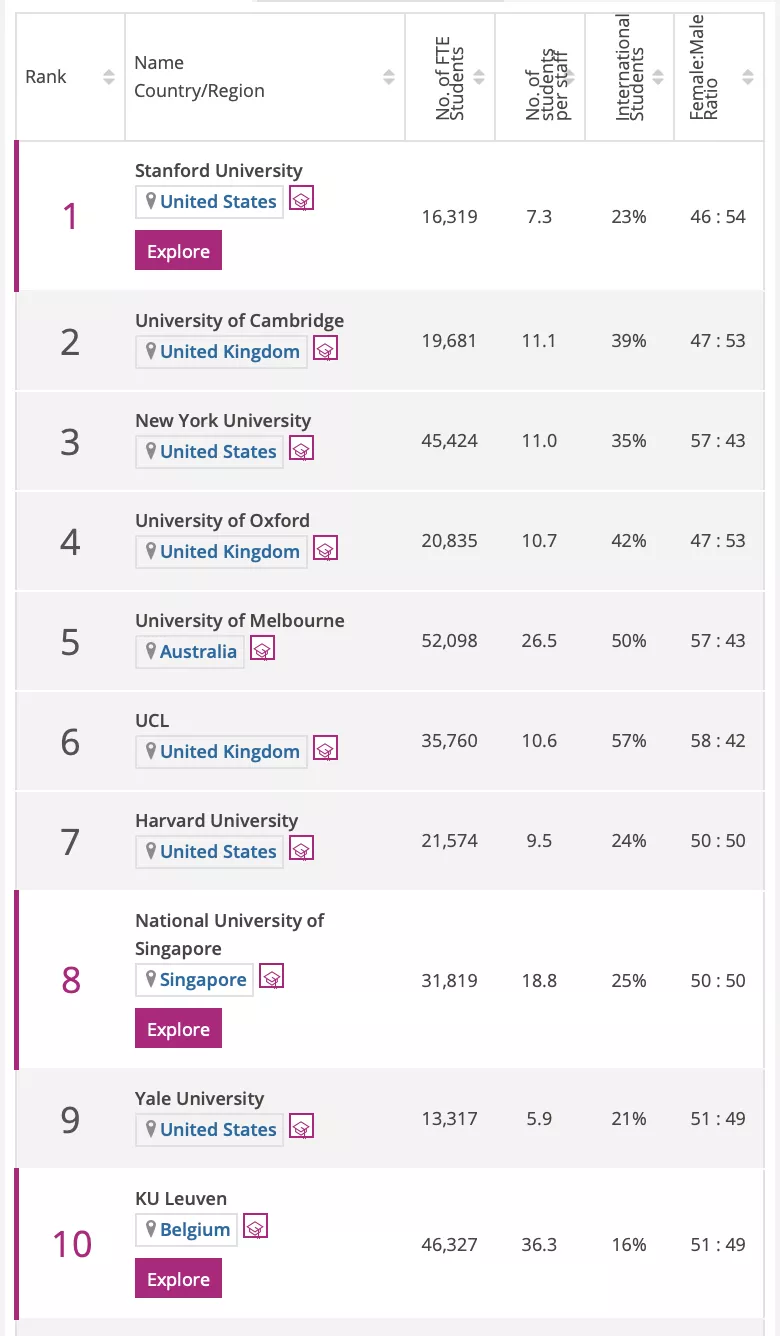Click graduation cap icon for KU Leuven
The width and height of the screenshot is (780, 1336).
tap(255, 1227)
